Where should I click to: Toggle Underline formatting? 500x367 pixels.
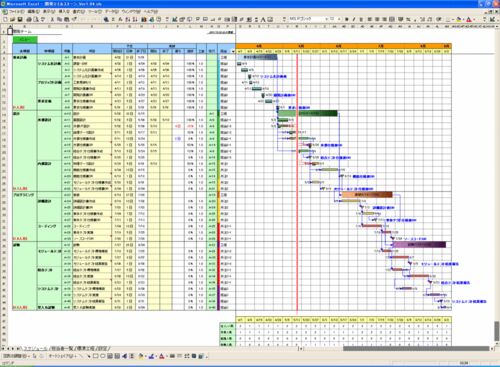pos(361,19)
